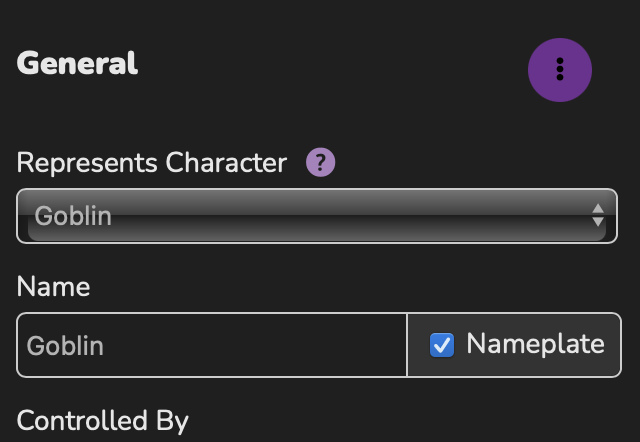Uncheck the Nameplate checkbox
The height and width of the screenshot is (442, 640).
[x=442, y=345]
